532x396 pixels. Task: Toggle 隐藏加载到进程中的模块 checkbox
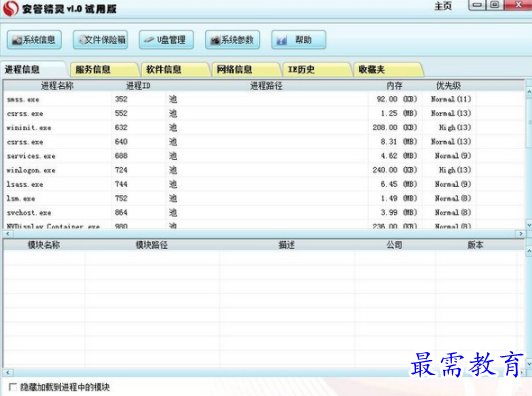point(13,387)
